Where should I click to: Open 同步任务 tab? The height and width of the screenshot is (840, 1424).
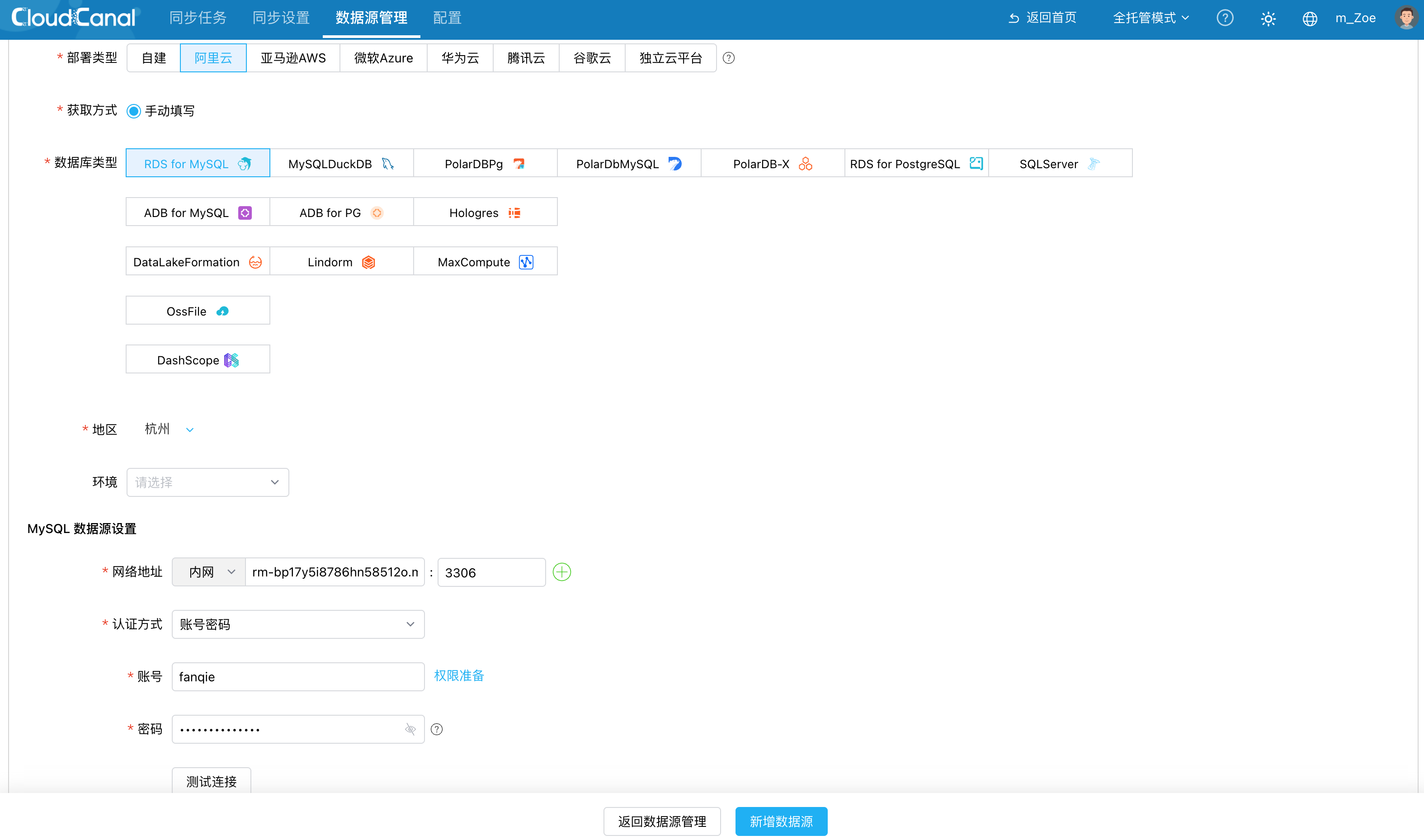pos(198,18)
